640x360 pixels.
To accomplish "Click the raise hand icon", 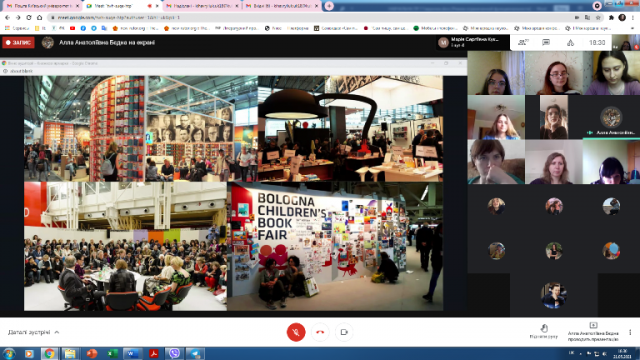I will coord(544,329).
